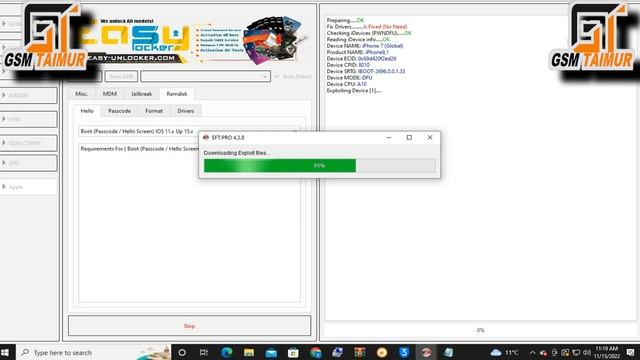This screenshot has width=640, height=360.
Task: Launch Microsoft Edge from the taskbar
Action: click(227, 352)
